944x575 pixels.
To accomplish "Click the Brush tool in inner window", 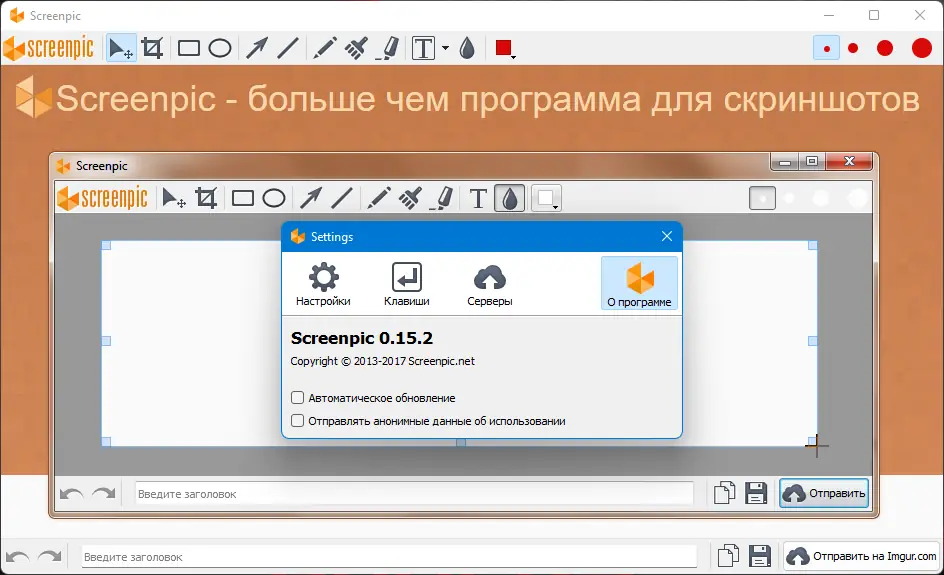I will pyautogui.click(x=409, y=198).
